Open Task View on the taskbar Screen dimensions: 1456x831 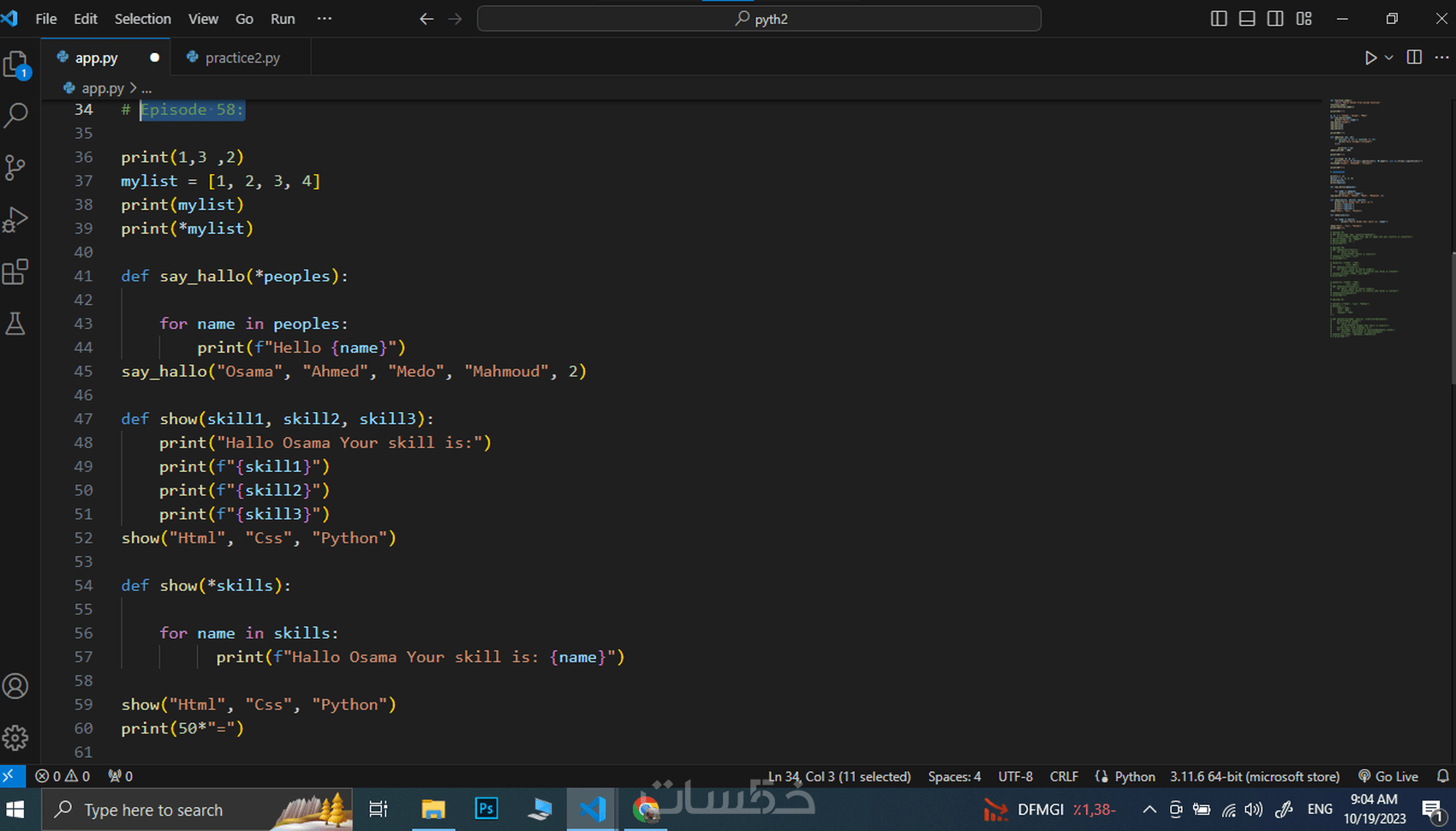(x=378, y=810)
